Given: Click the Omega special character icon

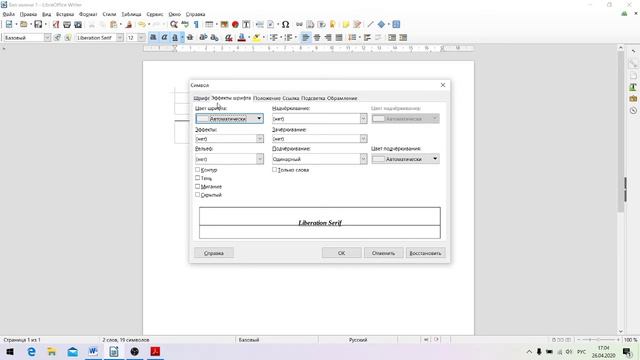Looking at the screenshot, I should point(286,24).
